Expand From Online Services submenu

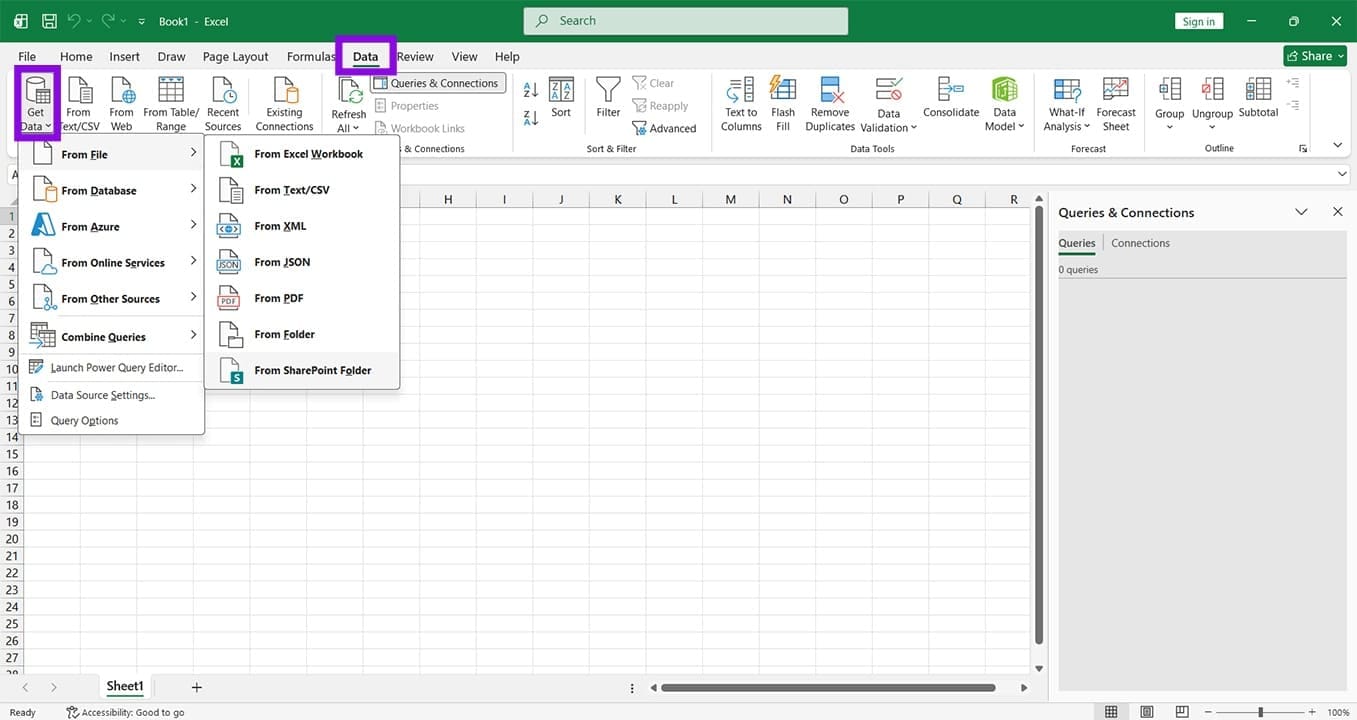[112, 262]
